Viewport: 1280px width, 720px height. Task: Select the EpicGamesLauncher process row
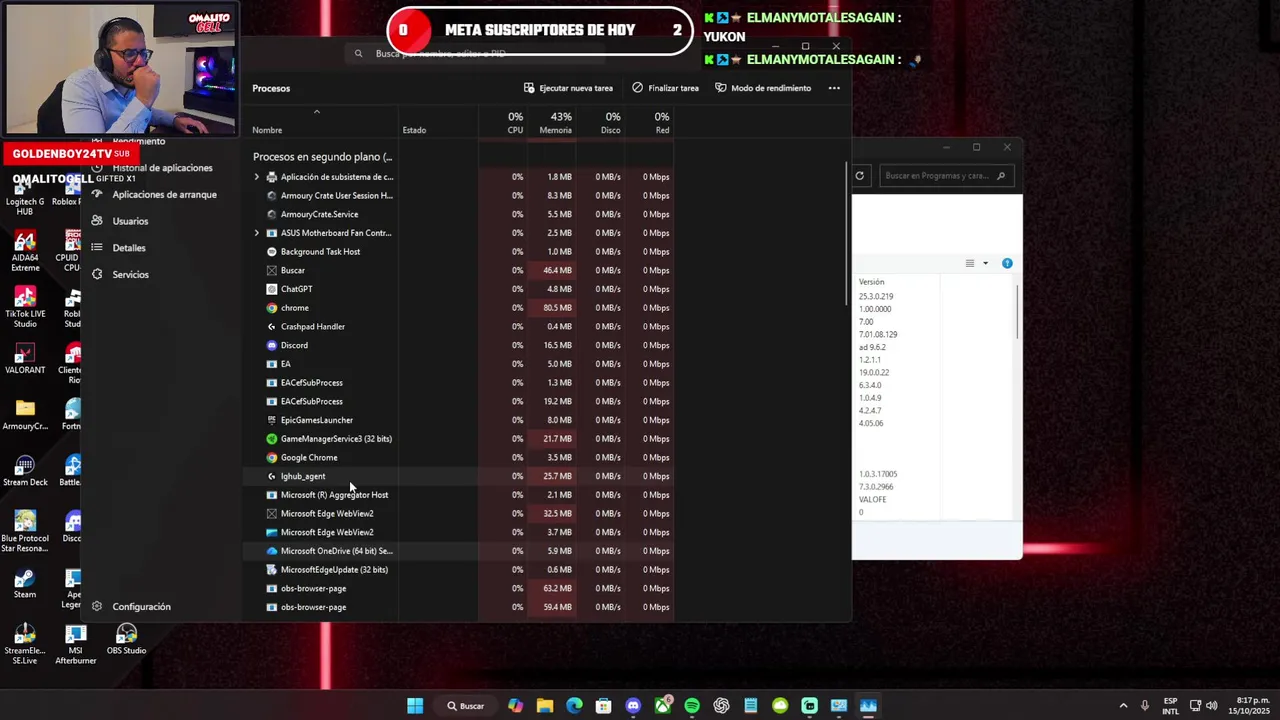(460, 420)
